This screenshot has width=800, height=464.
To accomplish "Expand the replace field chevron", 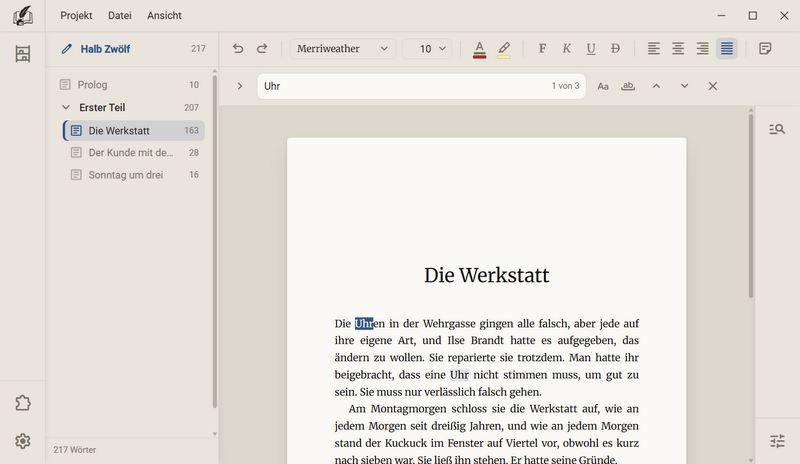I will (239, 86).
